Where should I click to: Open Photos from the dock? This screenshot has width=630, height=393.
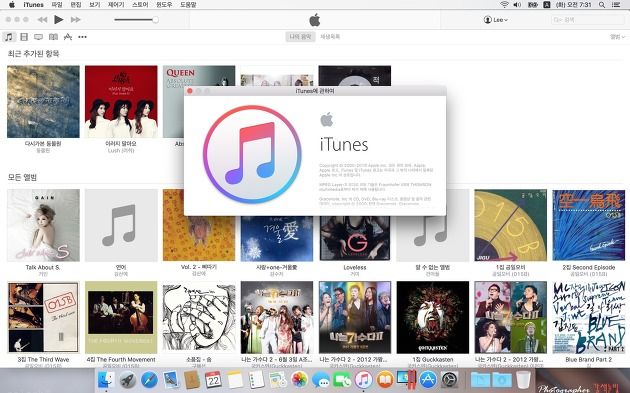click(299, 379)
